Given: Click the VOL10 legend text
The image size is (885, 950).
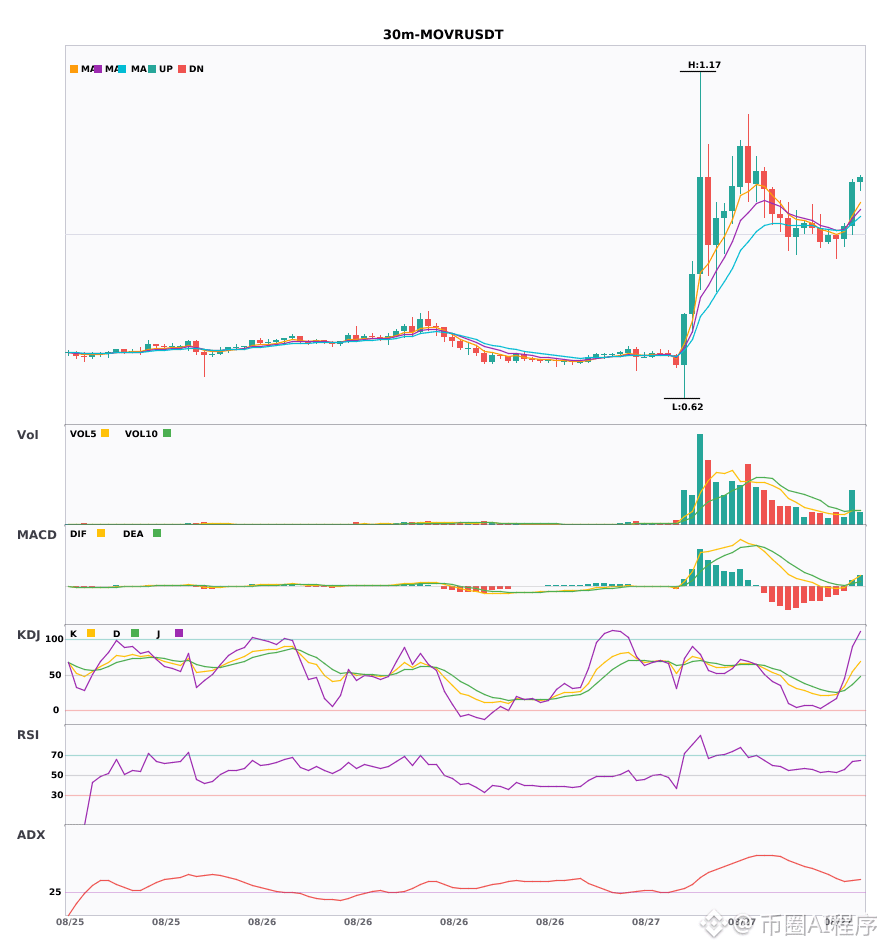Looking at the screenshot, I should [141, 434].
